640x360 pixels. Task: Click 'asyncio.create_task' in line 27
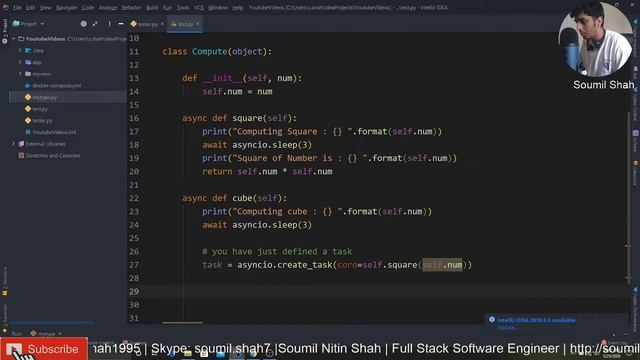(x=285, y=265)
